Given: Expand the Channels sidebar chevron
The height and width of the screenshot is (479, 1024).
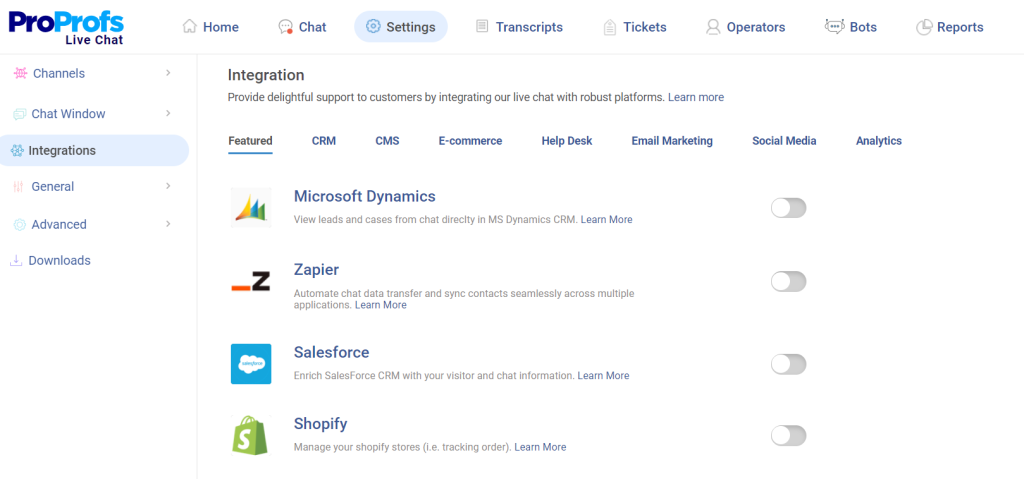Looking at the screenshot, I should [x=168, y=73].
